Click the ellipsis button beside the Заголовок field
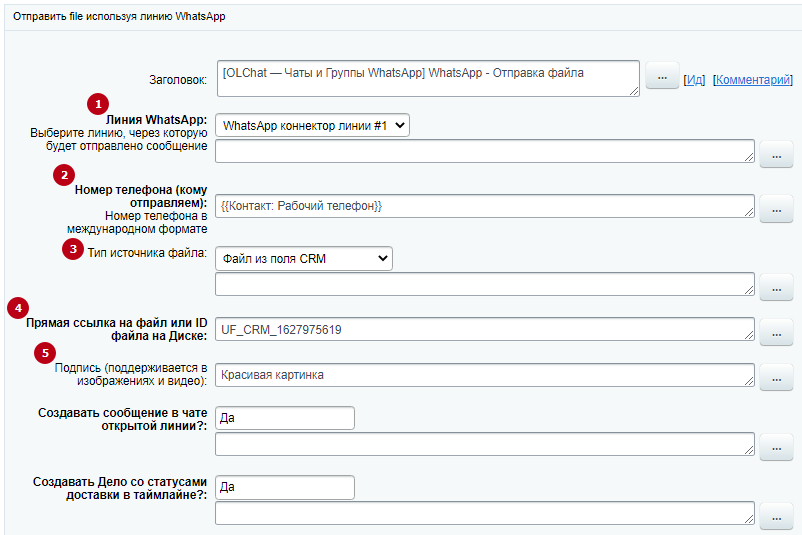 pos(662,76)
